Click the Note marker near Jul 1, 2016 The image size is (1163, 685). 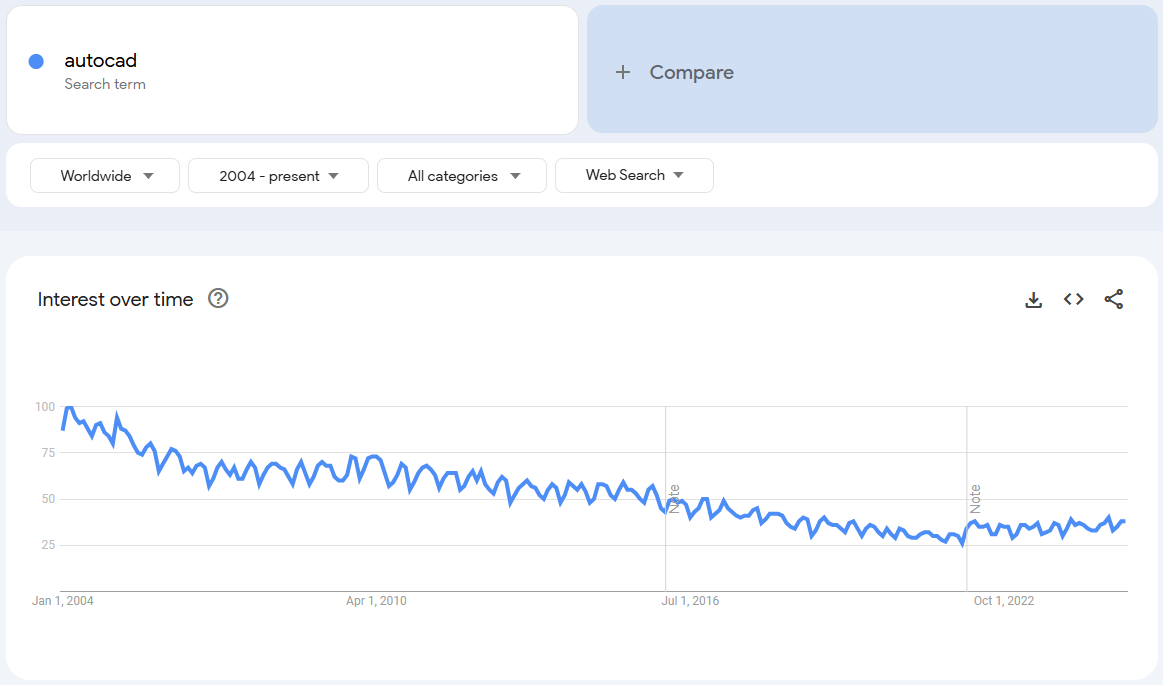click(674, 499)
